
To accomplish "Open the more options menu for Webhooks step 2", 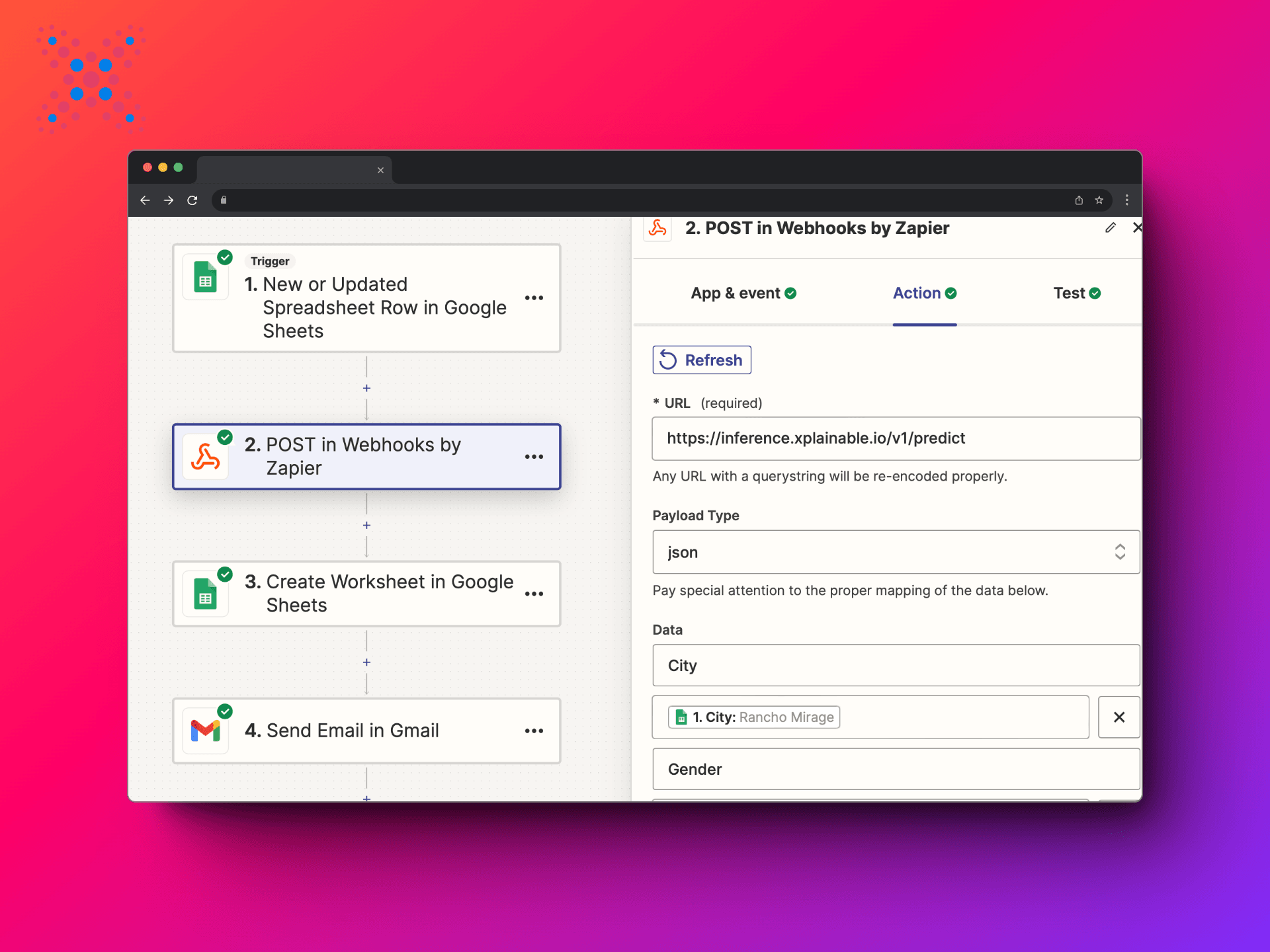I will click(534, 457).
